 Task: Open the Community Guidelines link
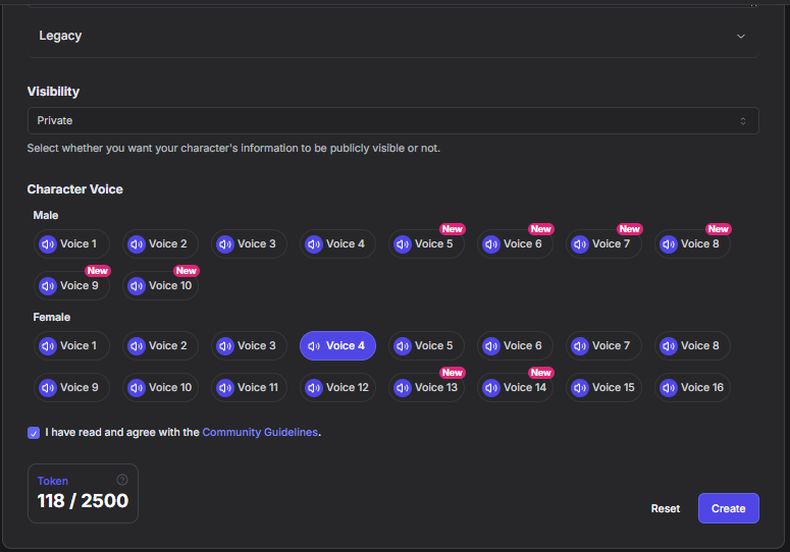pos(260,432)
